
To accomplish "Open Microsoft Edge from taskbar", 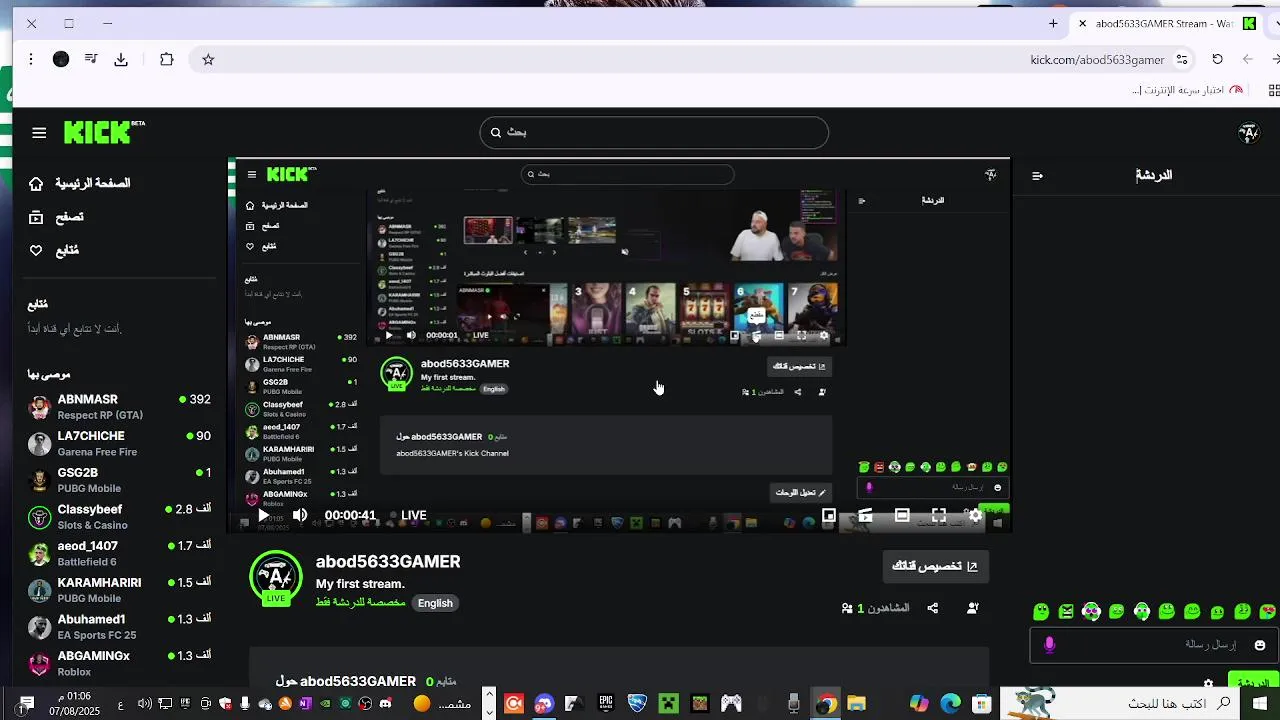I will (950, 704).
